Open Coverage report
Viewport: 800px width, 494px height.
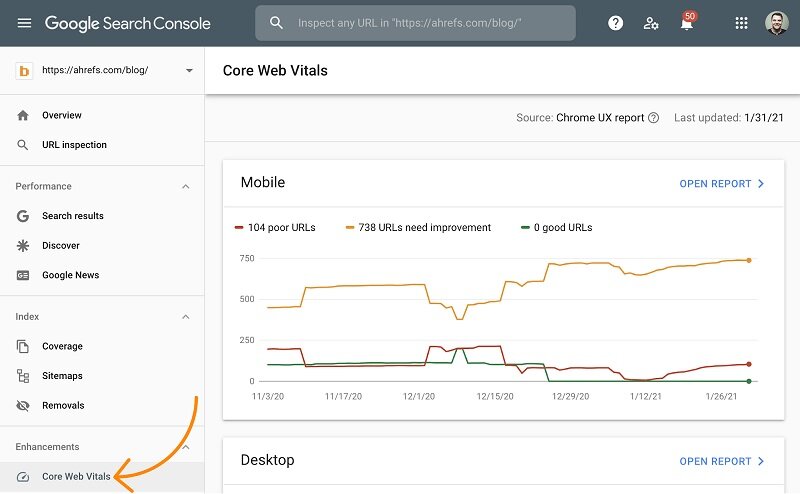point(62,346)
